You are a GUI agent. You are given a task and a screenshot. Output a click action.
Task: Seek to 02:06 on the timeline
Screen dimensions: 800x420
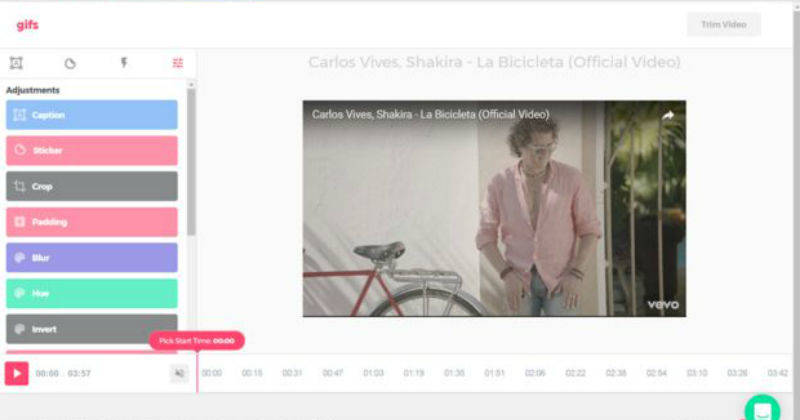pyautogui.click(x=535, y=373)
